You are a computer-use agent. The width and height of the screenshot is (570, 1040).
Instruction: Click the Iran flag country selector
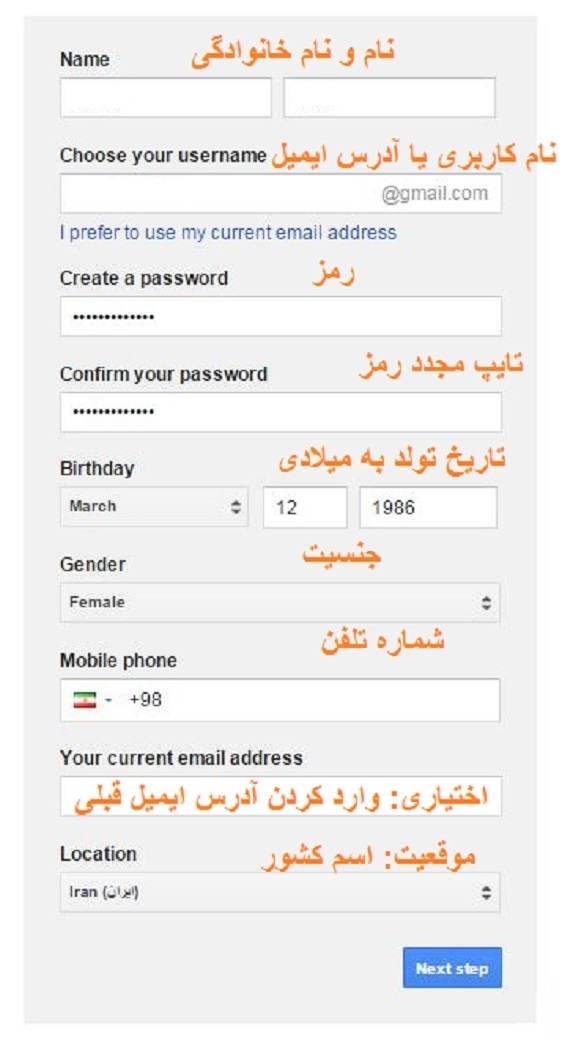[x=85, y=700]
